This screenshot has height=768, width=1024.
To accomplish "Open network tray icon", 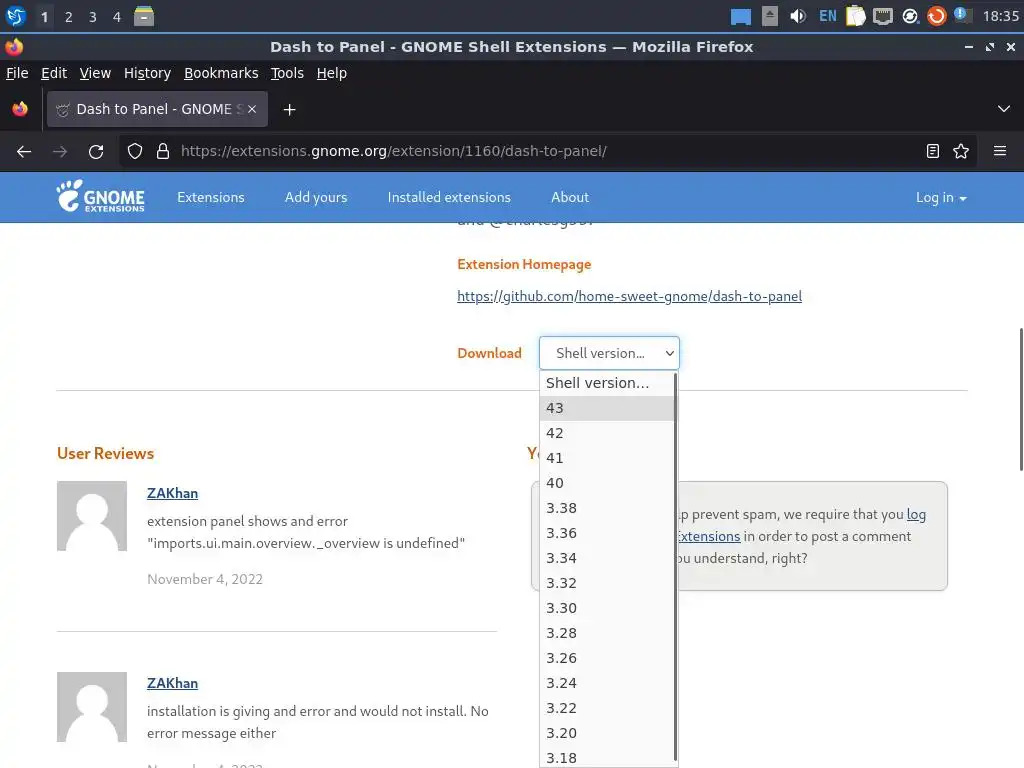I will [883, 16].
